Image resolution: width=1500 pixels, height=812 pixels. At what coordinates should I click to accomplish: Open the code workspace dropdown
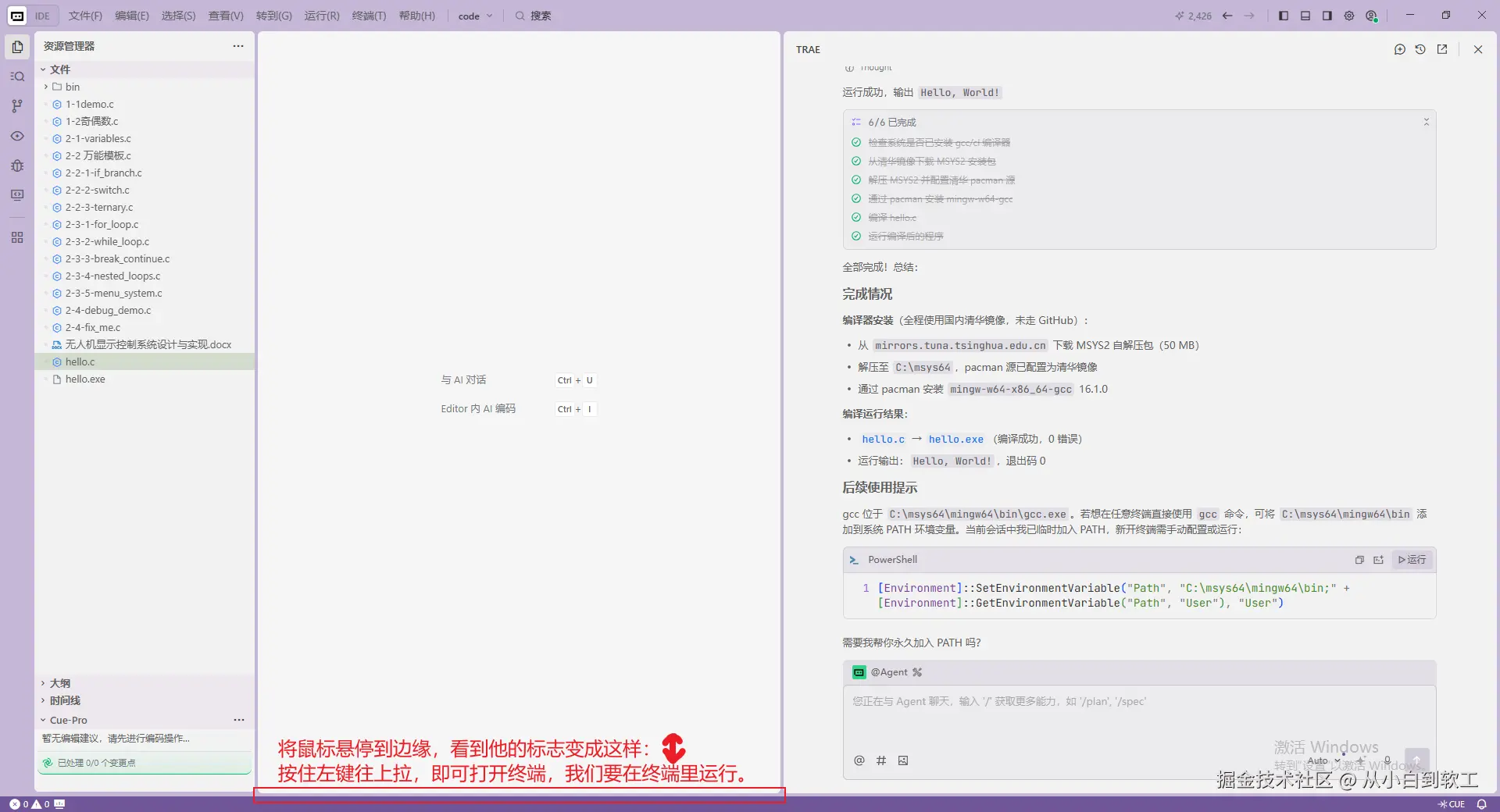pos(475,16)
